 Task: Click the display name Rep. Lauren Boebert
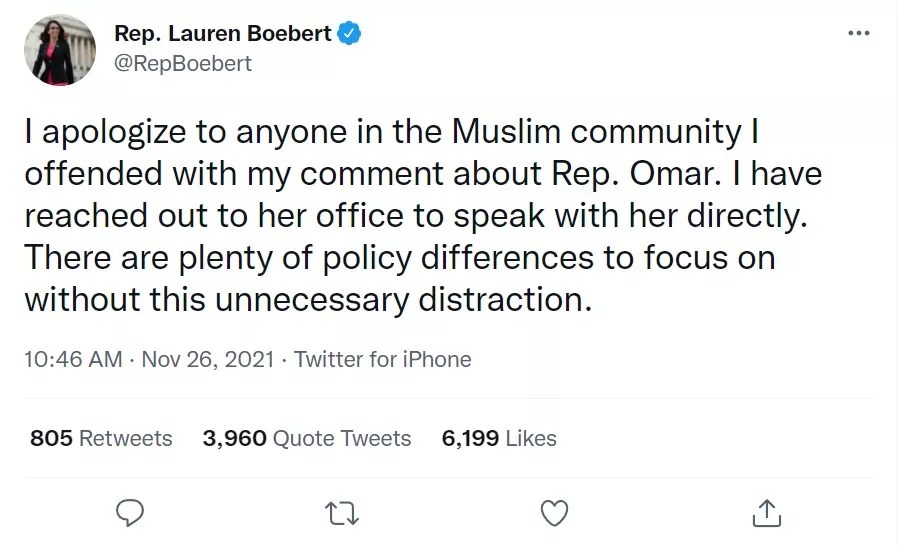pos(223,34)
